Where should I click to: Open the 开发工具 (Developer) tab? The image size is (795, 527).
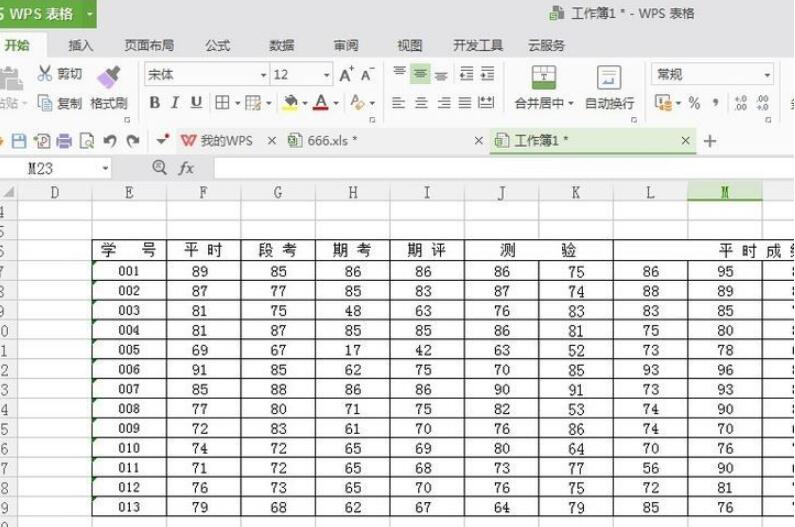(478, 46)
